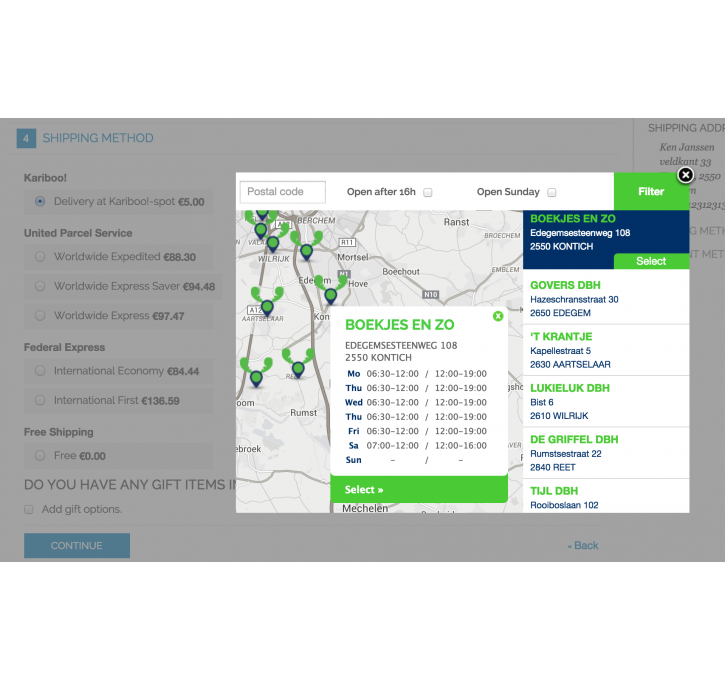Click the step 4 number badge
Image resolution: width=725 pixels, height=680 pixels.
pos(26,138)
